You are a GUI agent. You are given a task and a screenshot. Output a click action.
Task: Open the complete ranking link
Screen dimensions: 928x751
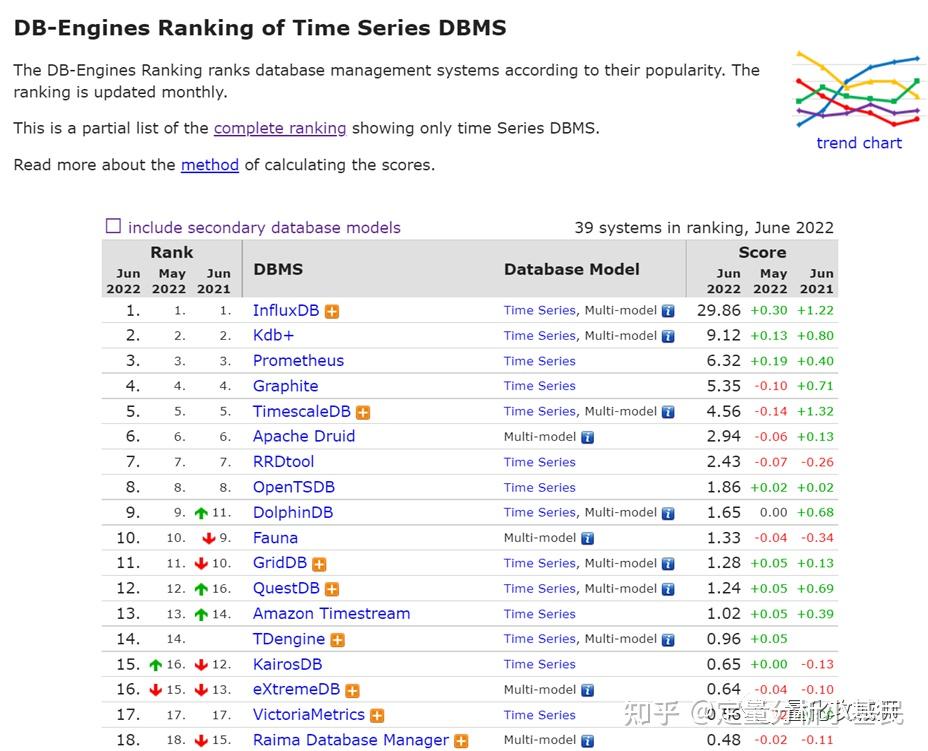point(280,128)
